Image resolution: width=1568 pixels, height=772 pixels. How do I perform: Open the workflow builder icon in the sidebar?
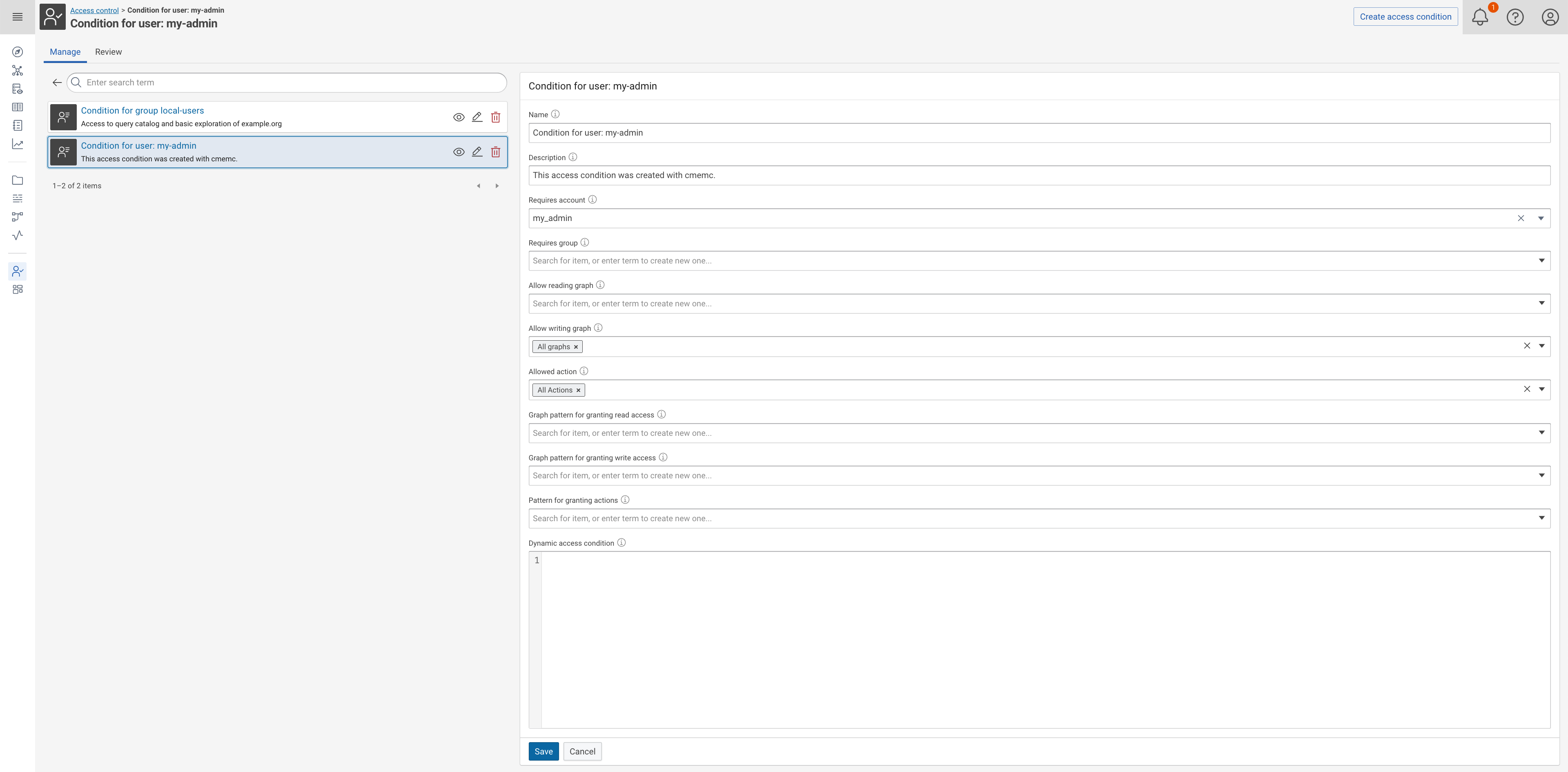(17, 217)
